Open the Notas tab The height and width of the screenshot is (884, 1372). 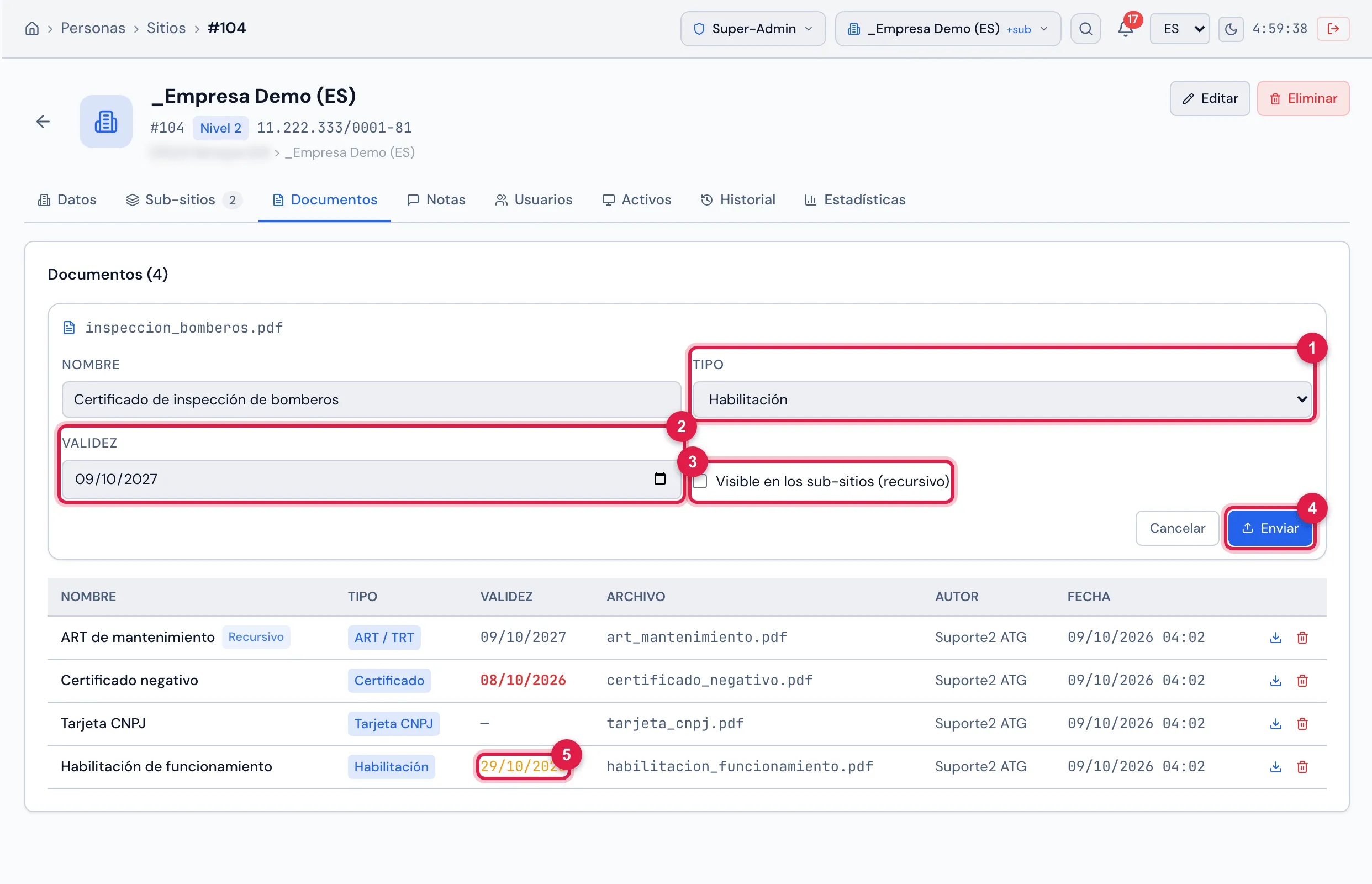click(436, 200)
